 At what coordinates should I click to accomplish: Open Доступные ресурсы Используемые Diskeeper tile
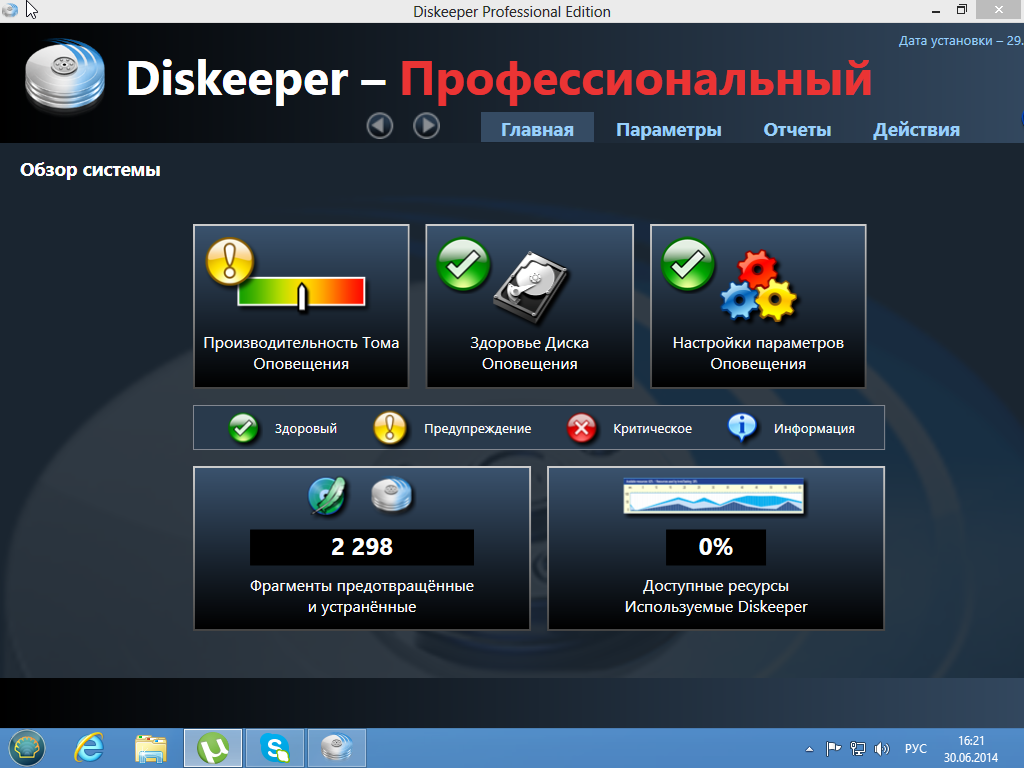[x=716, y=548]
